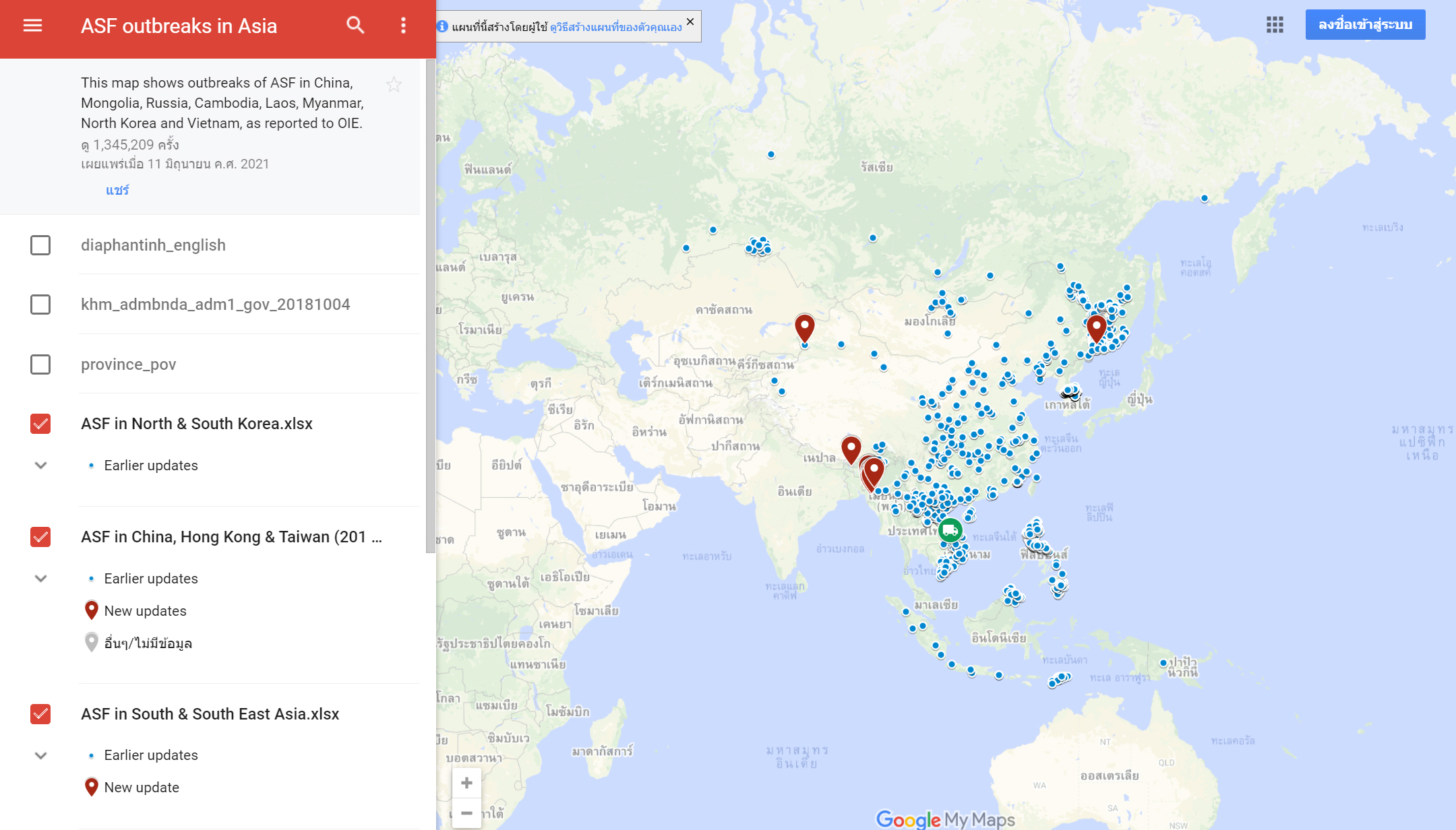Viewport: 1456px width, 830px height.
Task: Check the province_pov layer
Action: pos(40,364)
